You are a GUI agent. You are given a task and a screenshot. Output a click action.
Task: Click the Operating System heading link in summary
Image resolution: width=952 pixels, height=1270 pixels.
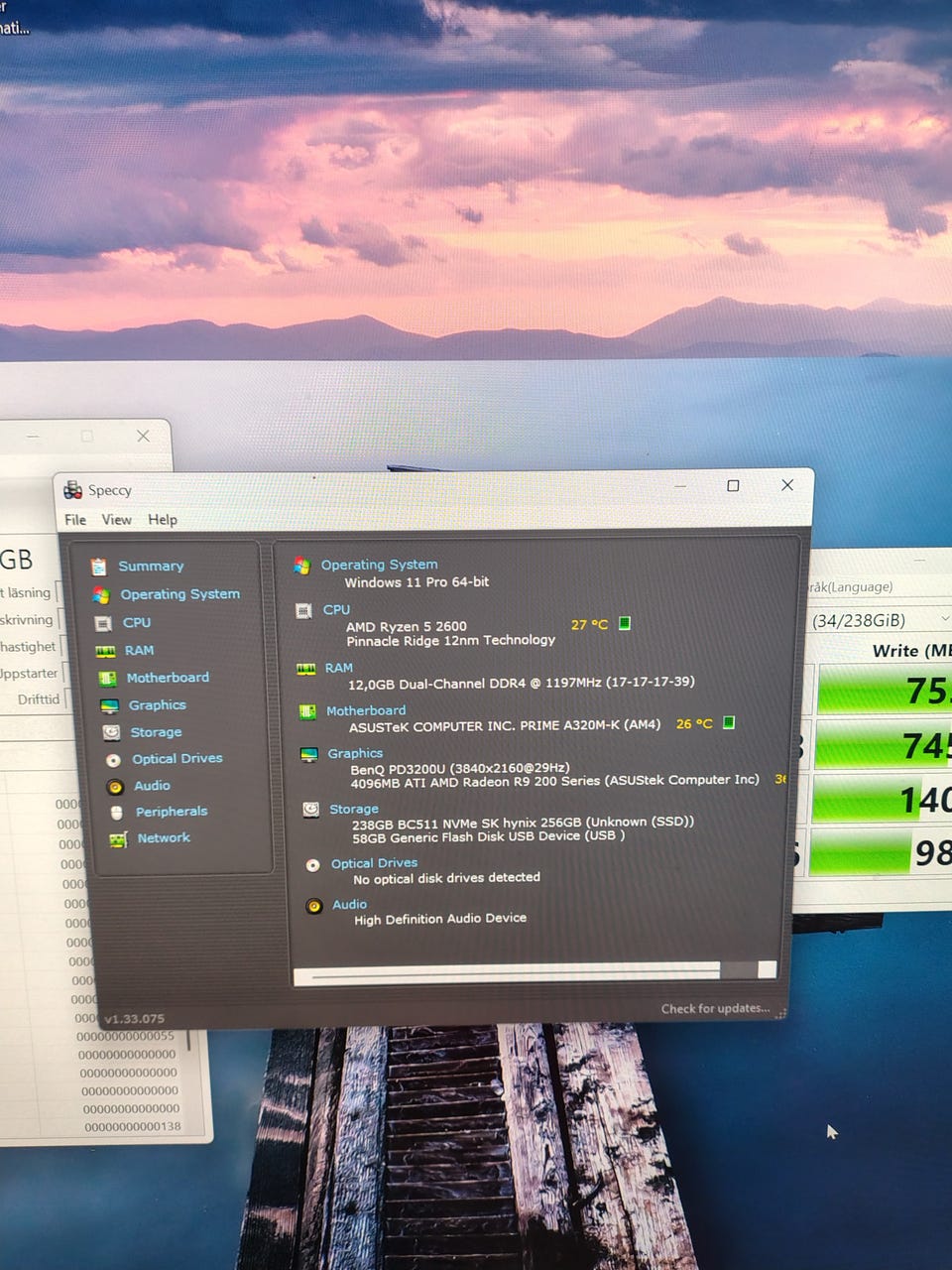(x=379, y=565)
